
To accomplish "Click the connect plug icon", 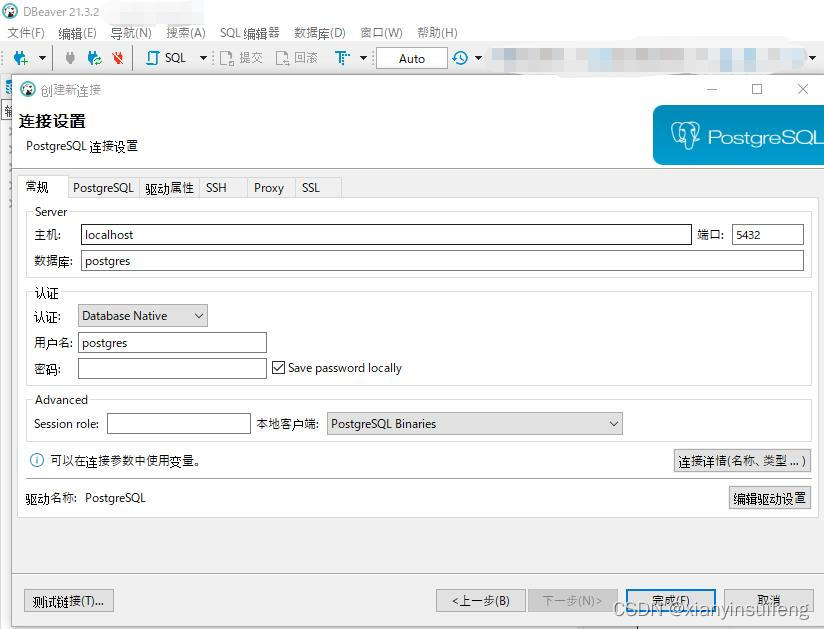I will (69, 58).
